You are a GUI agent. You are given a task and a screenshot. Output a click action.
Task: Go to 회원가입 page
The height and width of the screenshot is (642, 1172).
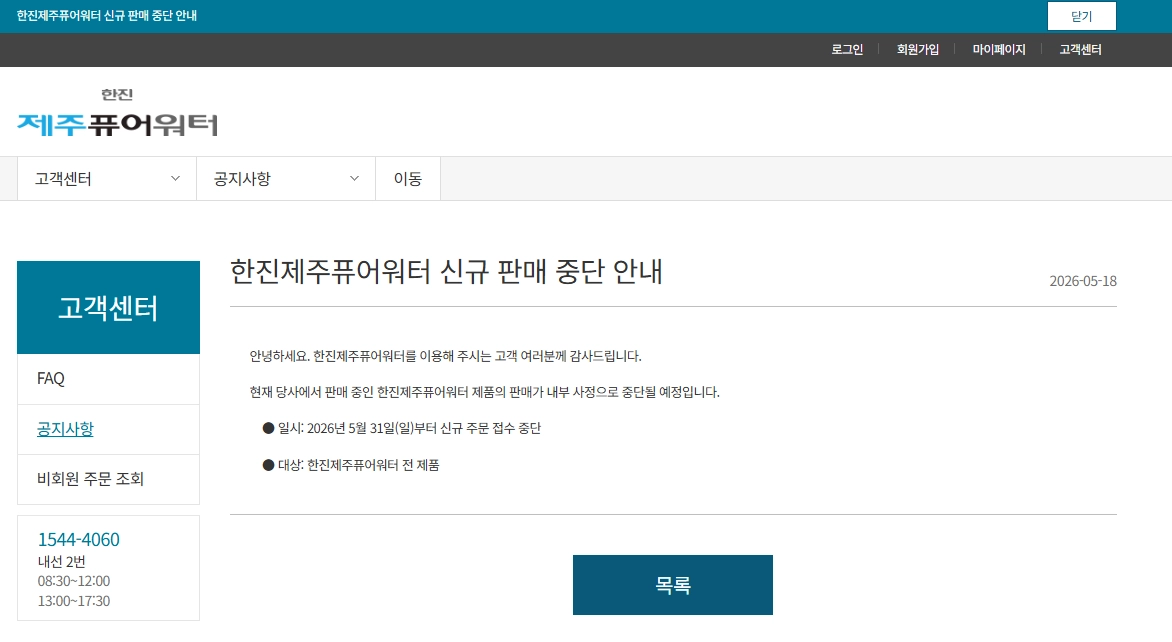coord(918,49)
